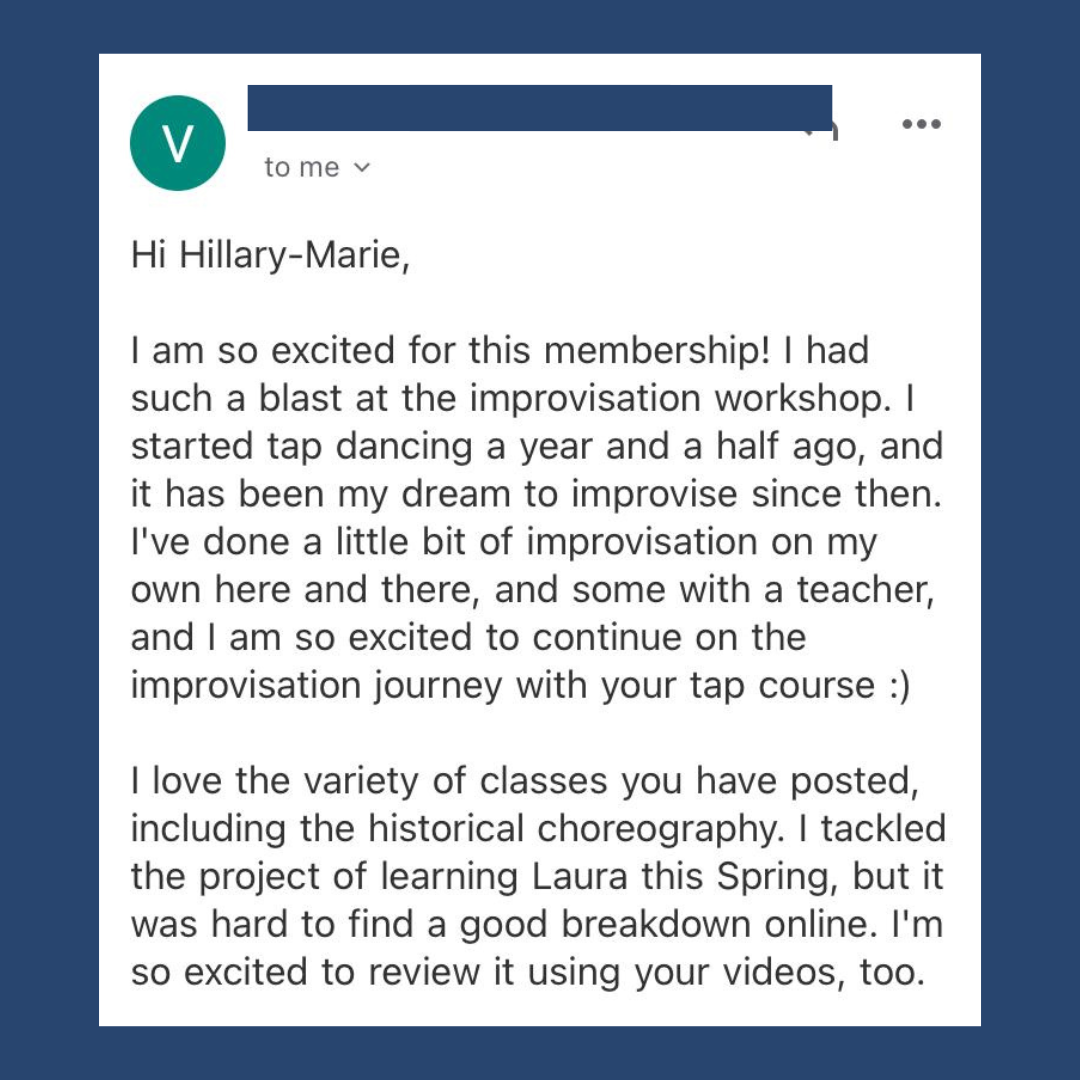Click the 'Hi Hillary-Marie,' greeting line
This screenshot has width=1080, height=1080.
(270, 255)
